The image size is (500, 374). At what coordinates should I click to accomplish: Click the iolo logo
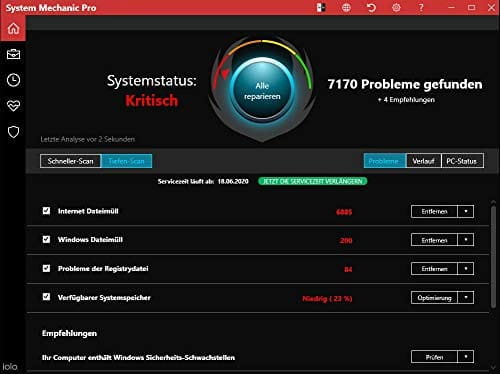[x=10, y=367]
